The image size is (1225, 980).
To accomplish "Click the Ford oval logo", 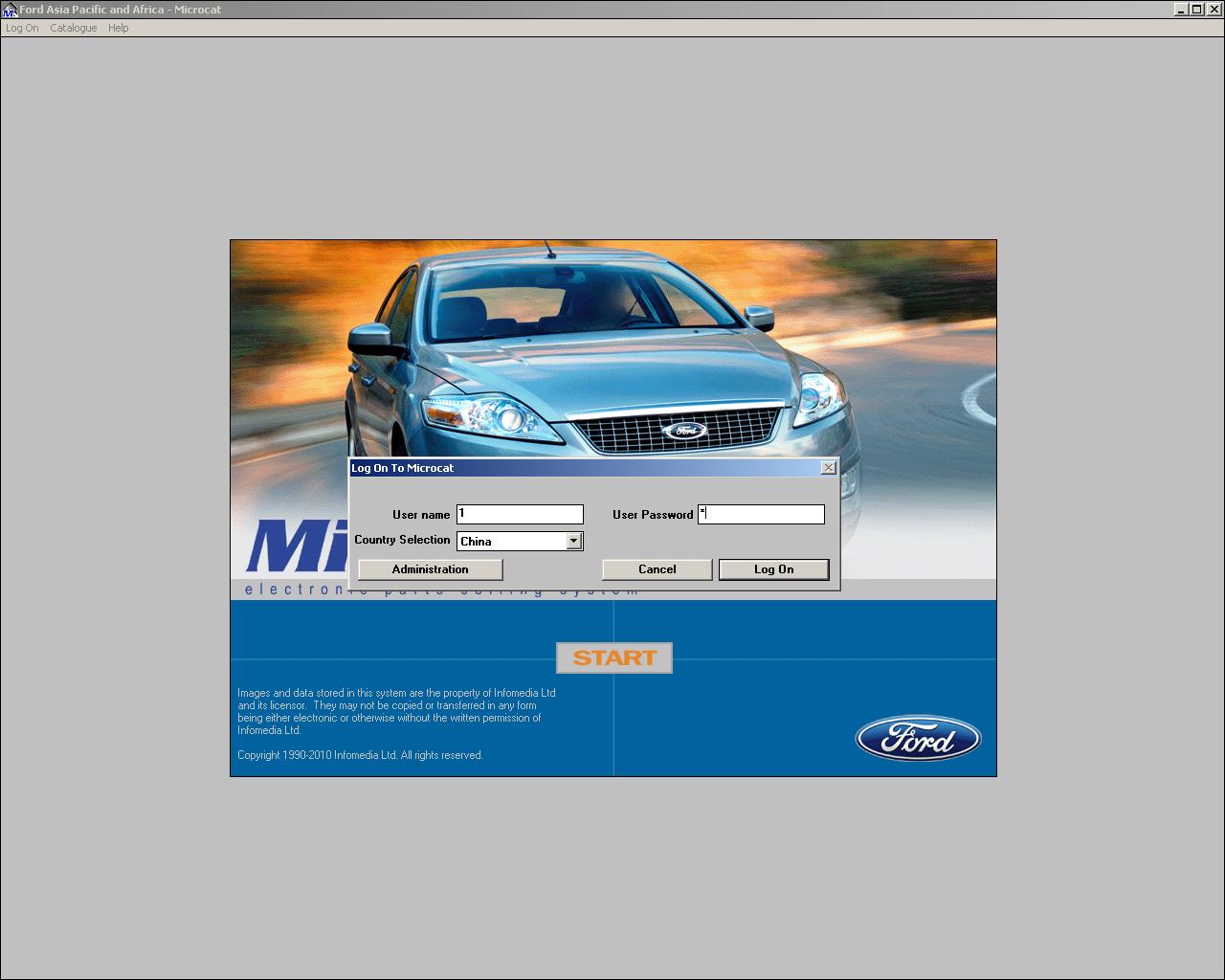I will point(918,739).
